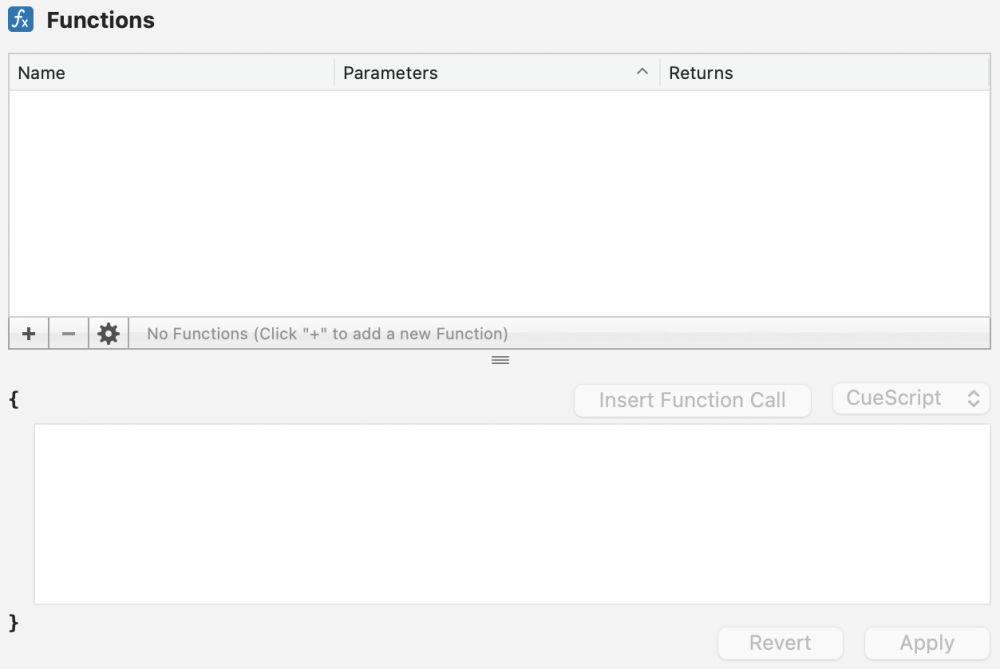This screenshot has width=1000, height=669.
Task: Open the CueScript language dropdown
Action: coord(911,398)
